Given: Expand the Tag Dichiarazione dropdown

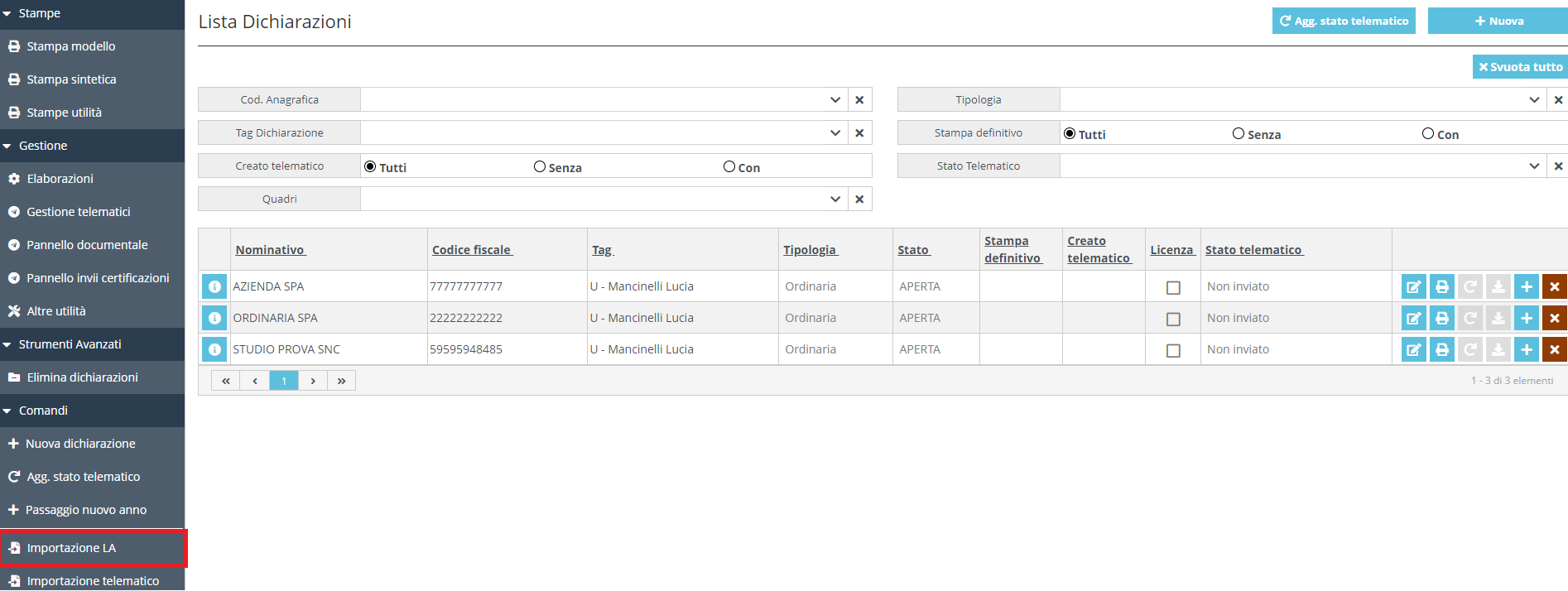Looking at the screenshot, I should click(835, 132).
